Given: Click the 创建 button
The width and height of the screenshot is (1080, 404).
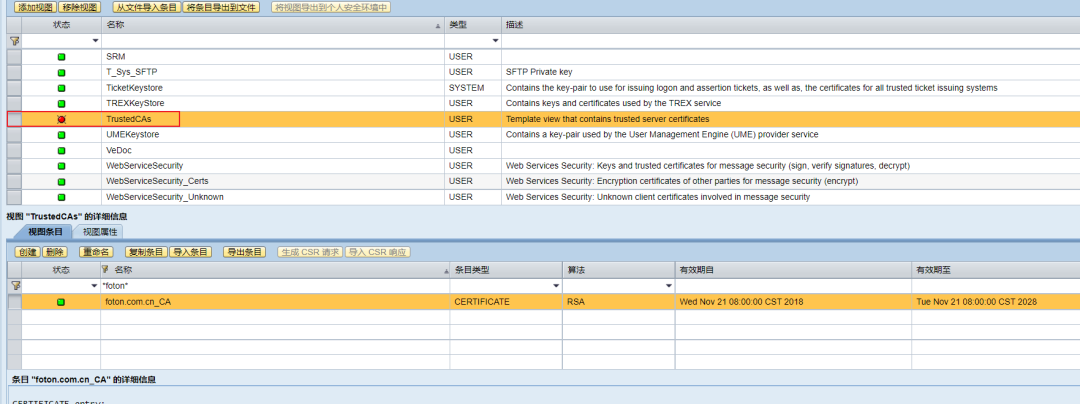Looking at the screenshot, I should tap(28, 252).
